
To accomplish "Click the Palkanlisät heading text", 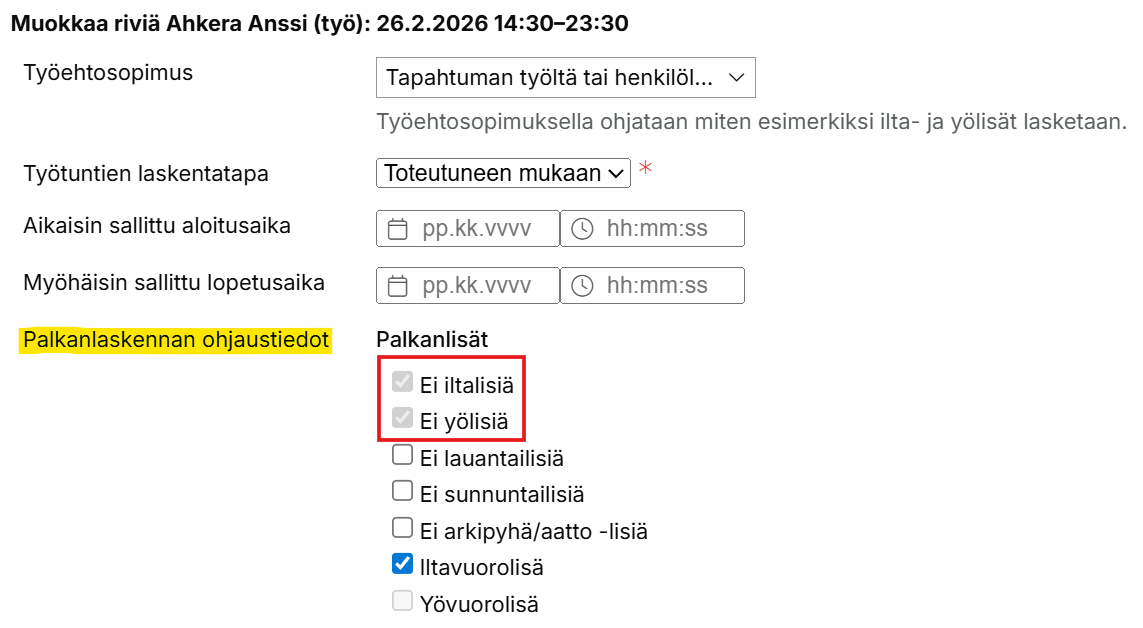I will (432, 340).
